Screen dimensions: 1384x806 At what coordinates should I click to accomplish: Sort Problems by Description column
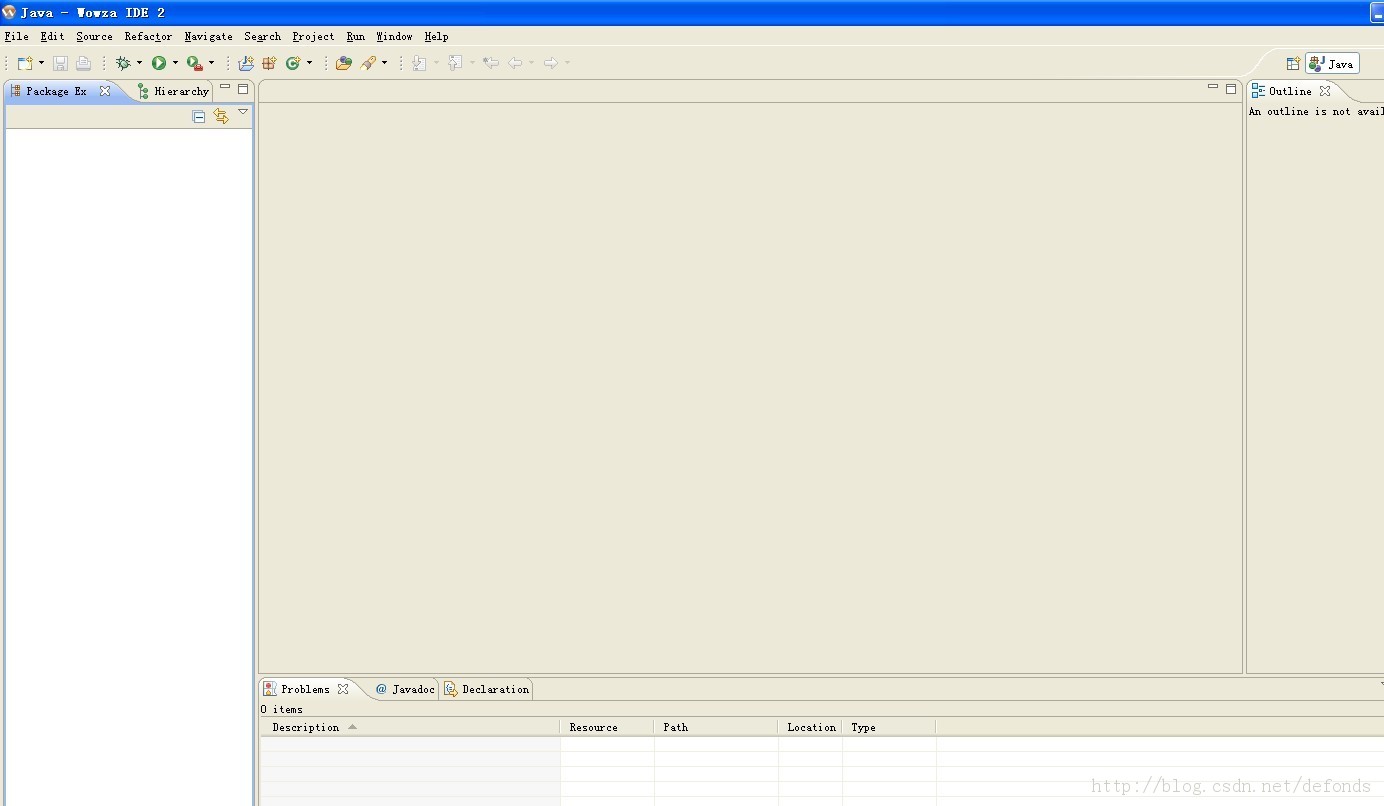(410, 727)
